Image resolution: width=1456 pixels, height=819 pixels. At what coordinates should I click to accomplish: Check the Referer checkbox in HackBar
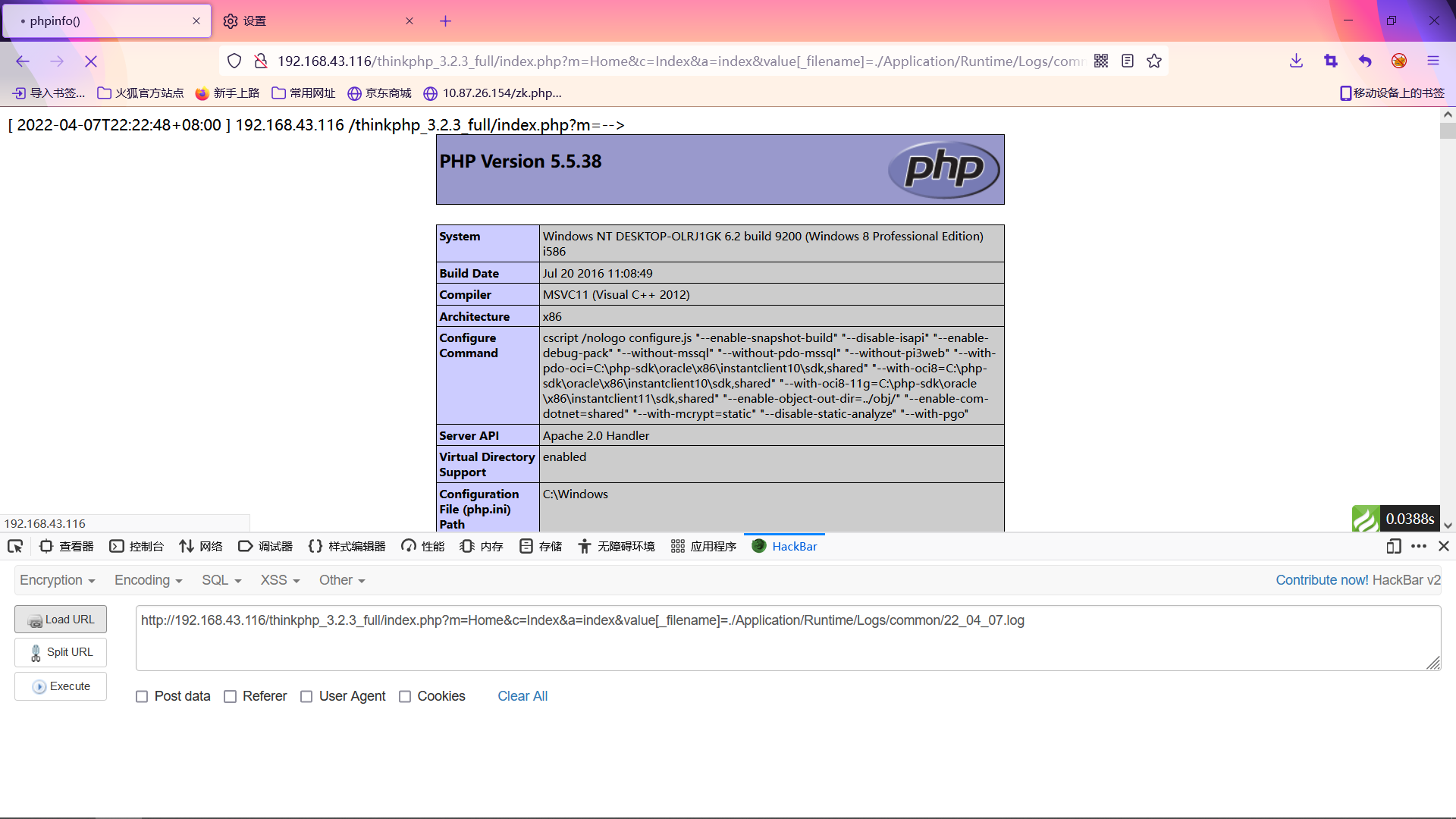coord(230,696)
